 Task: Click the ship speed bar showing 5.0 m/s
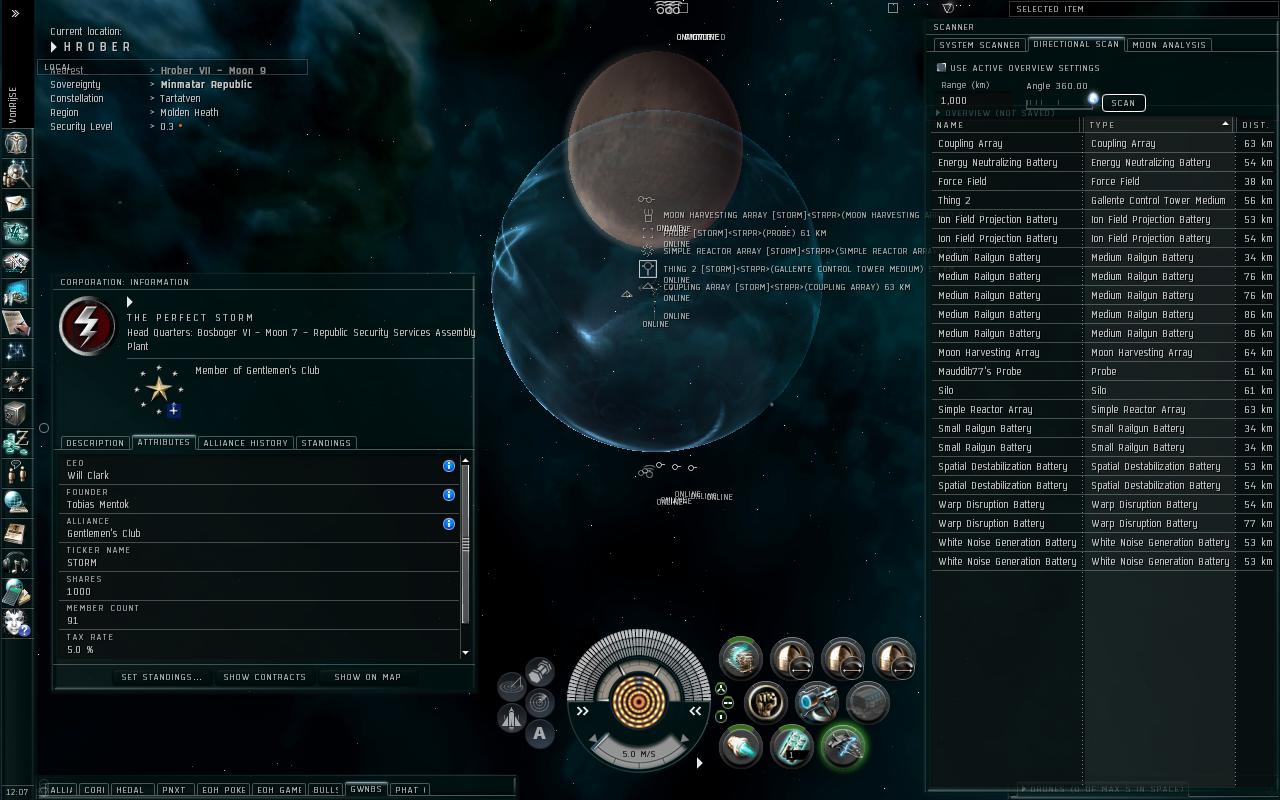[640, 754]
